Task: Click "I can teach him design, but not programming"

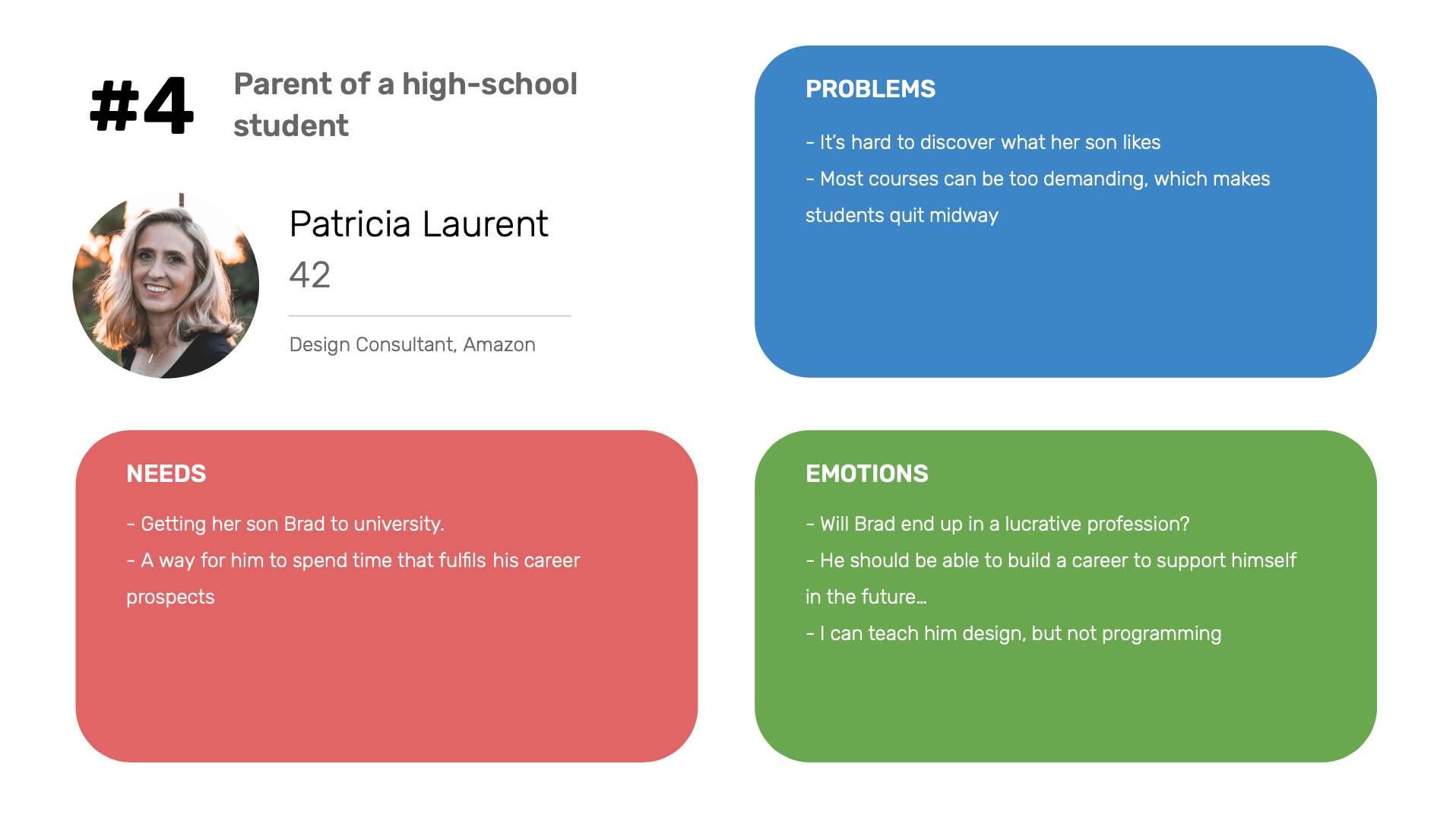Action: click(1013, 634)
